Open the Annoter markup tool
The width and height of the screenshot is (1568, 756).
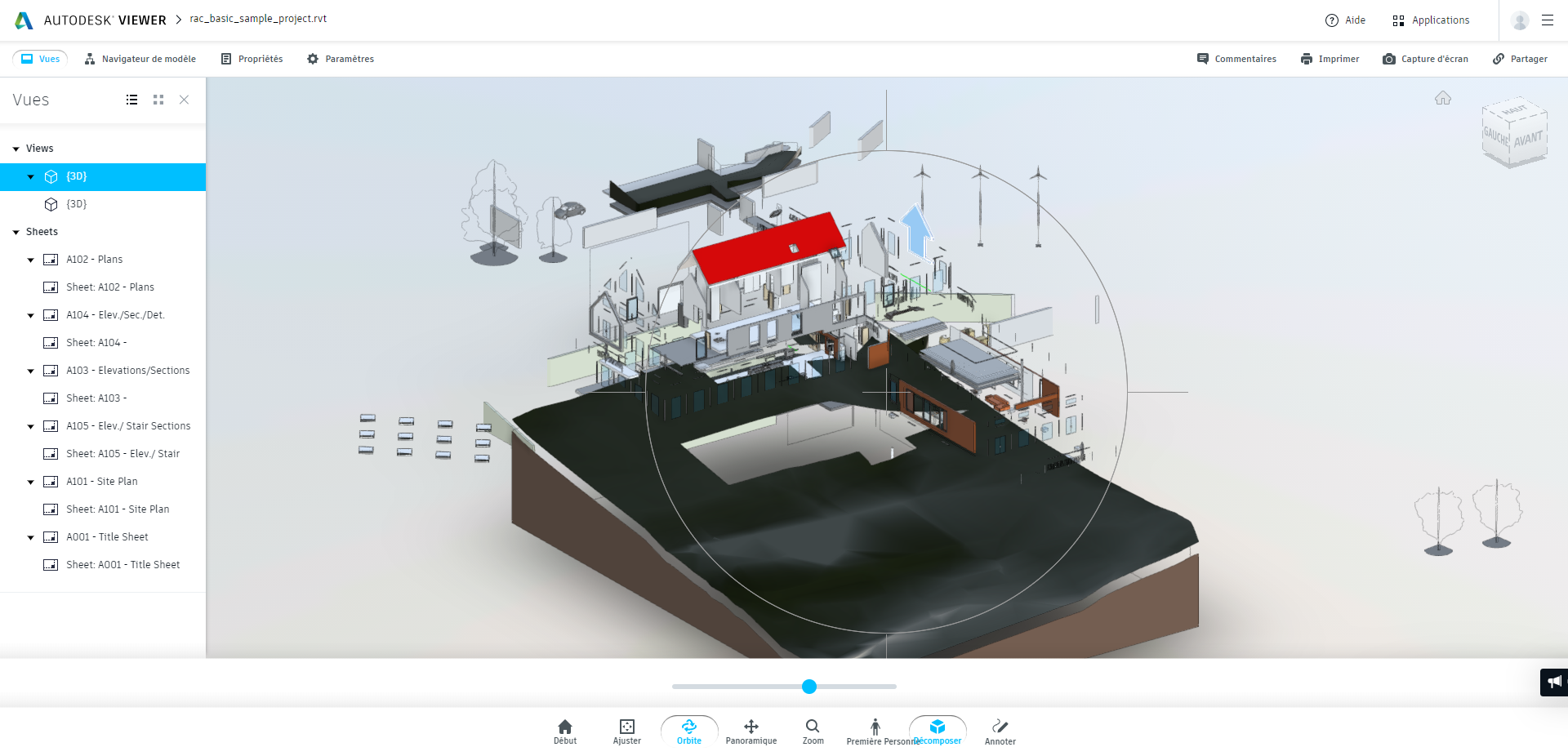(x=1000, y=730)
